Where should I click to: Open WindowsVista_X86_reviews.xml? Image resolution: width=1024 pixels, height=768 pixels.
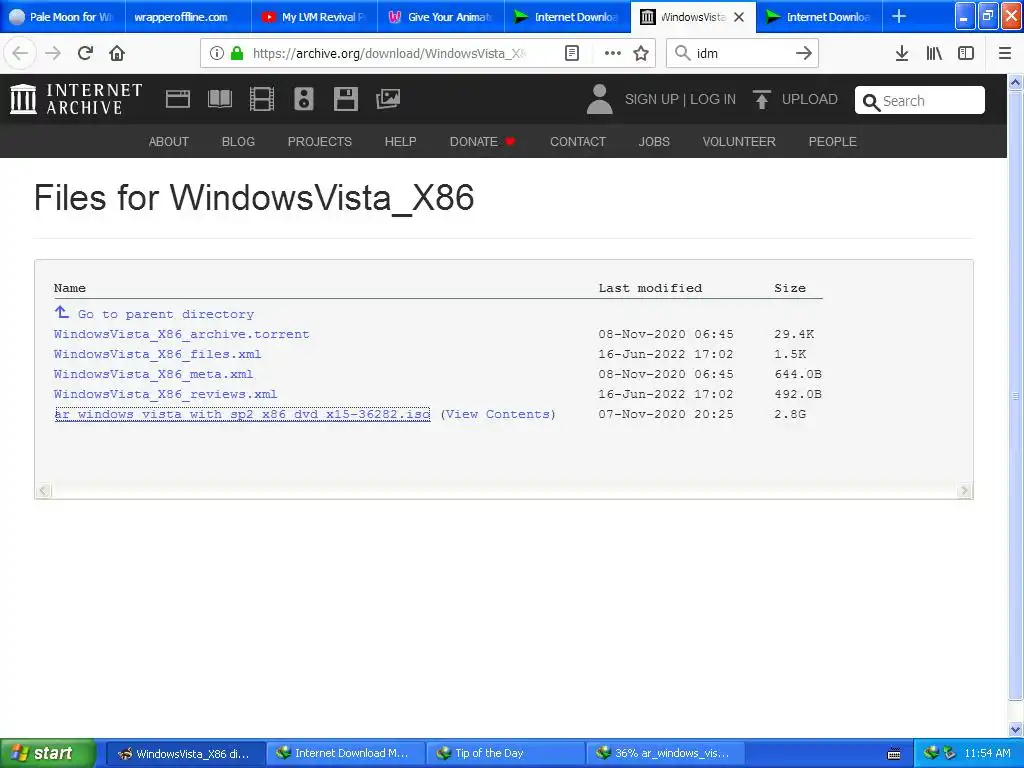click(165, 394)
